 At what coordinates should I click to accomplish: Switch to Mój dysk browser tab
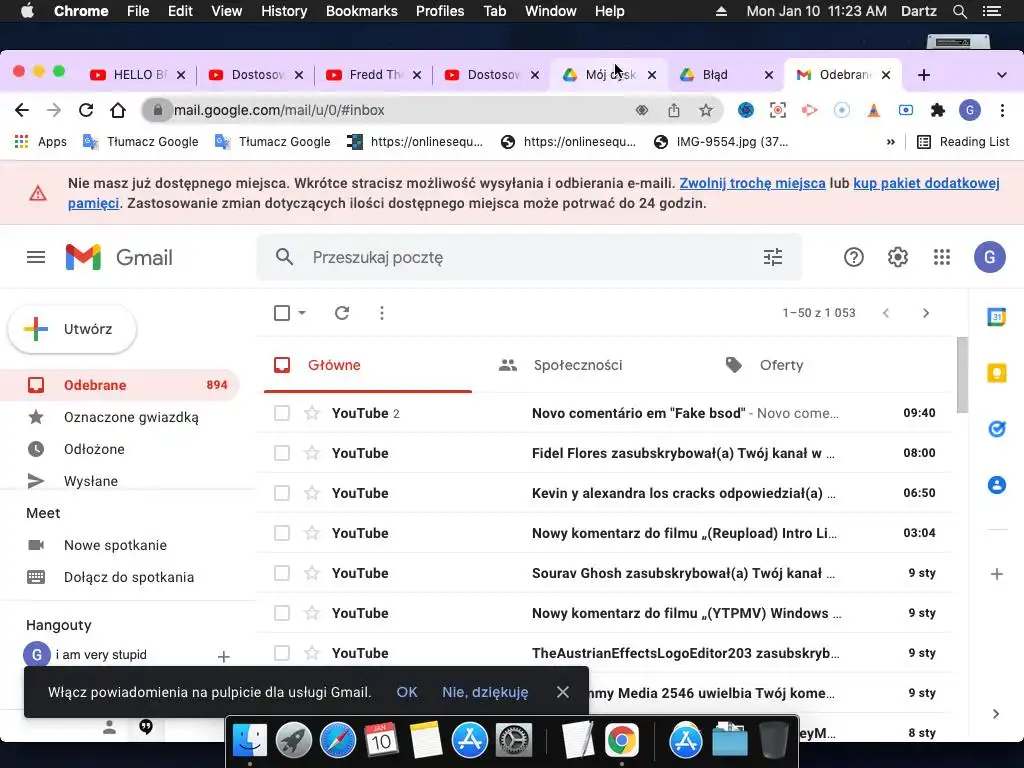609,74
